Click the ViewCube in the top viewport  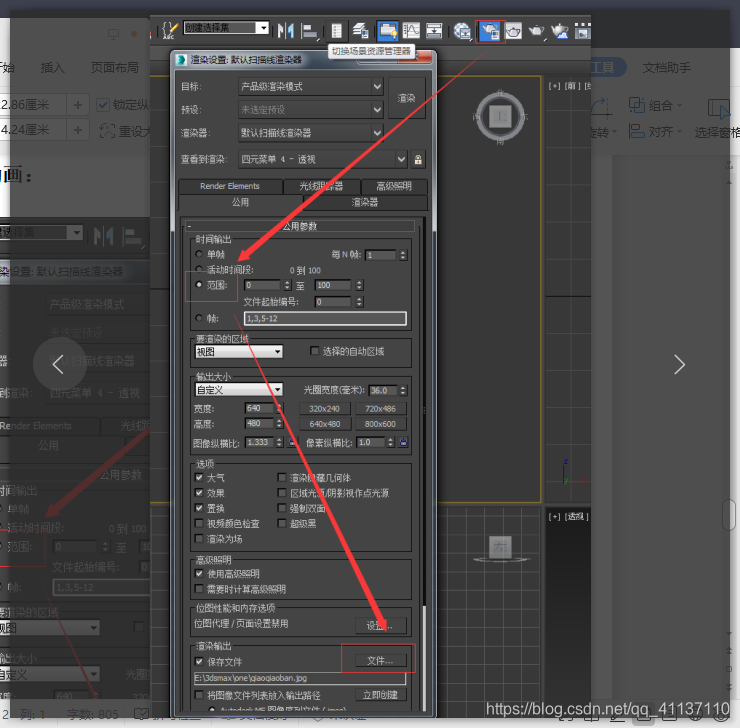(500, 117)
